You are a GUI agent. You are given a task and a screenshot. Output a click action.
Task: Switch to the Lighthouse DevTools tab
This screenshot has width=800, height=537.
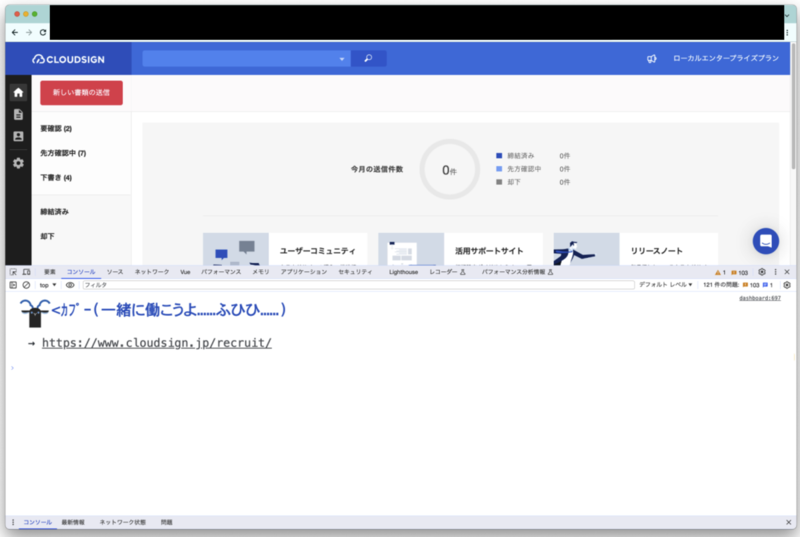coord(403,272)
